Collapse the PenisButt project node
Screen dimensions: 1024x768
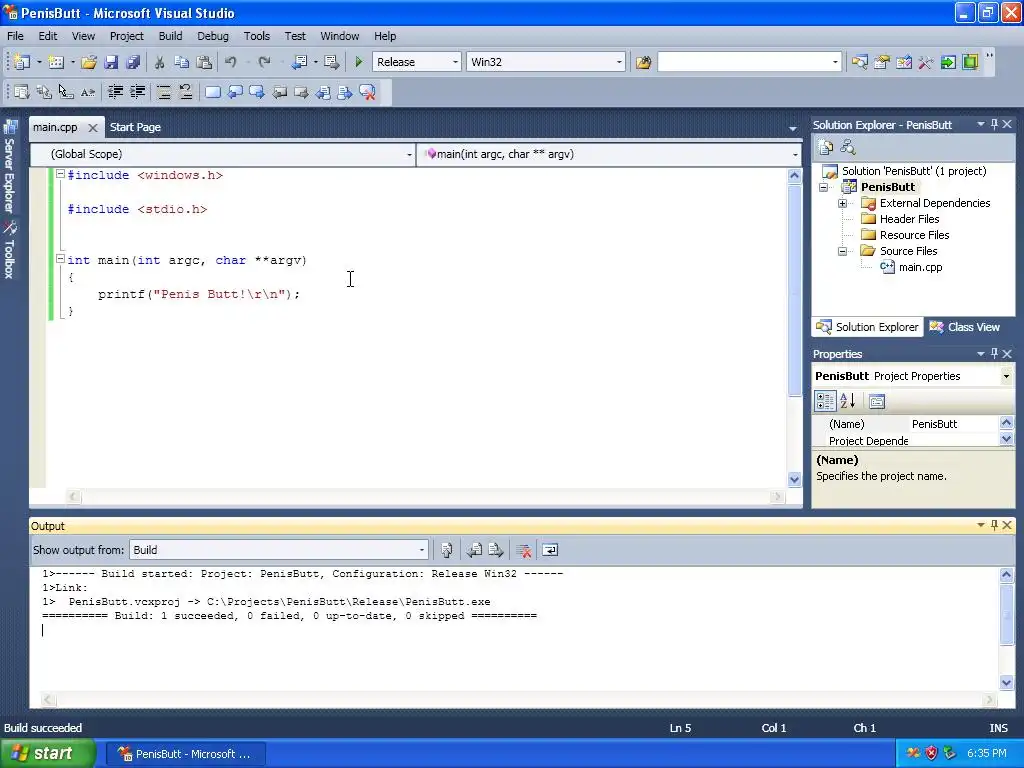(824, 187)
